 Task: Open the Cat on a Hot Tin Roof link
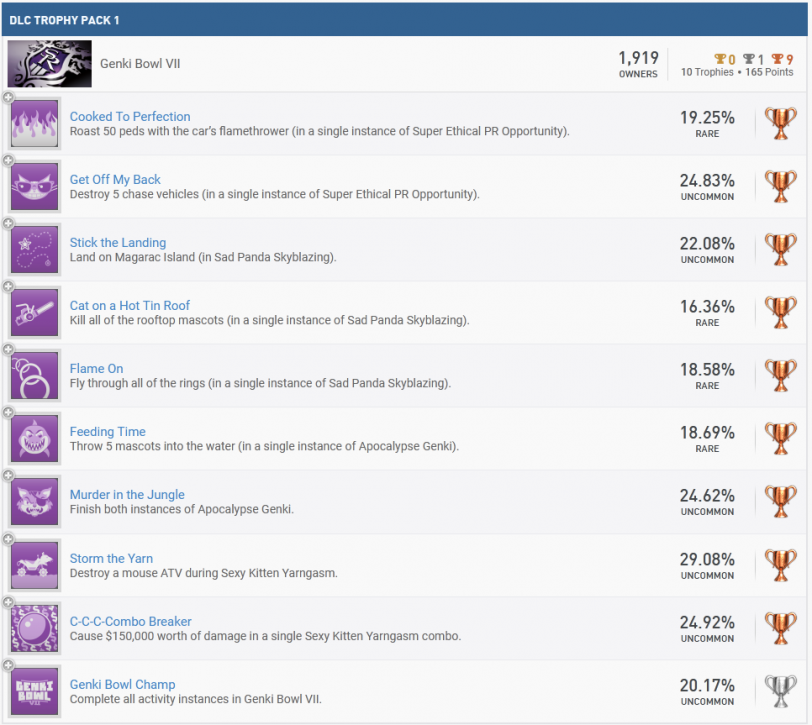point(130,305)
